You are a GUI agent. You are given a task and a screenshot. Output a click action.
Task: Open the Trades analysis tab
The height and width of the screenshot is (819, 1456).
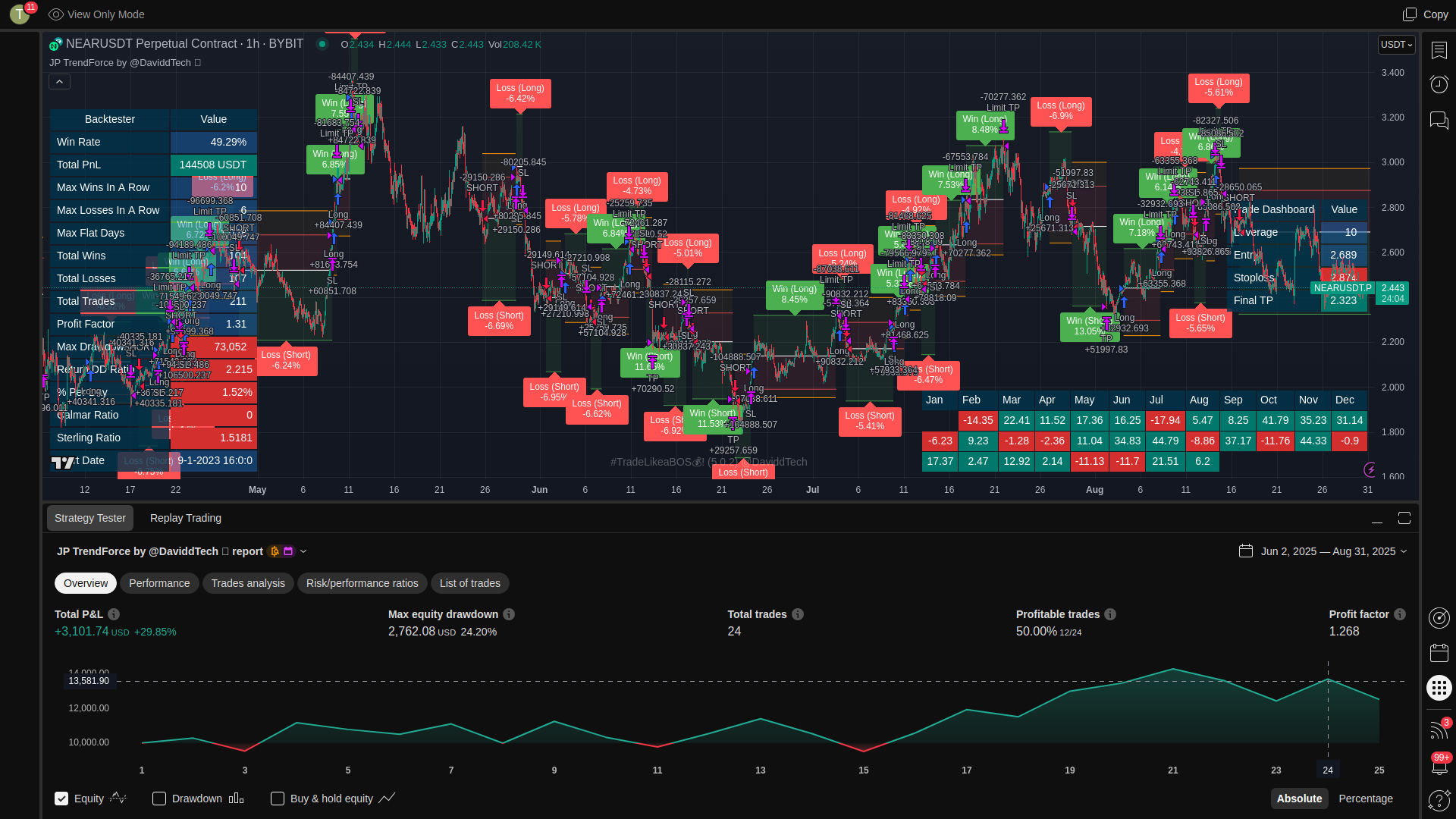(x=248, y=583)
